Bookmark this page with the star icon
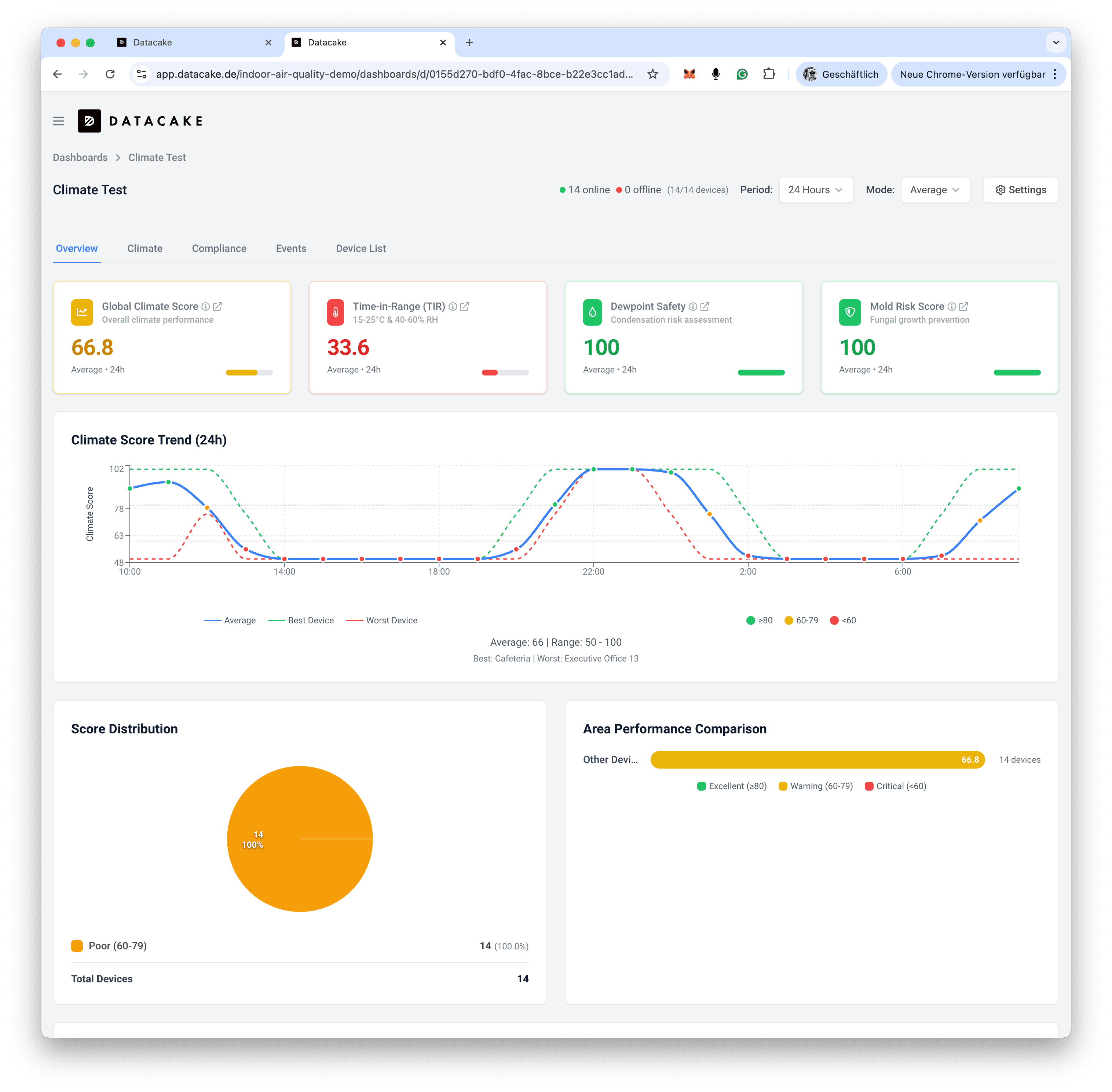 click(652, 74)
